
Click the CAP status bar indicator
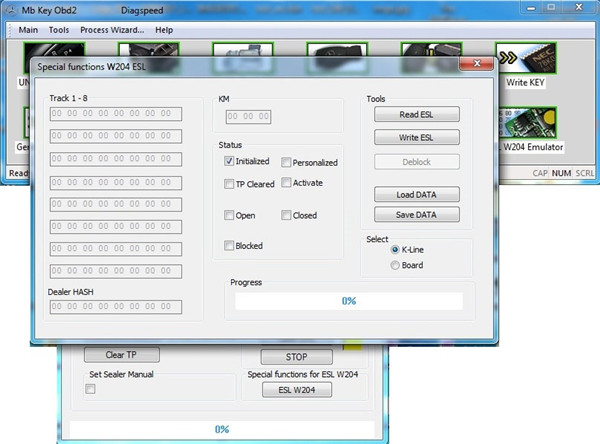click(540, 173)
